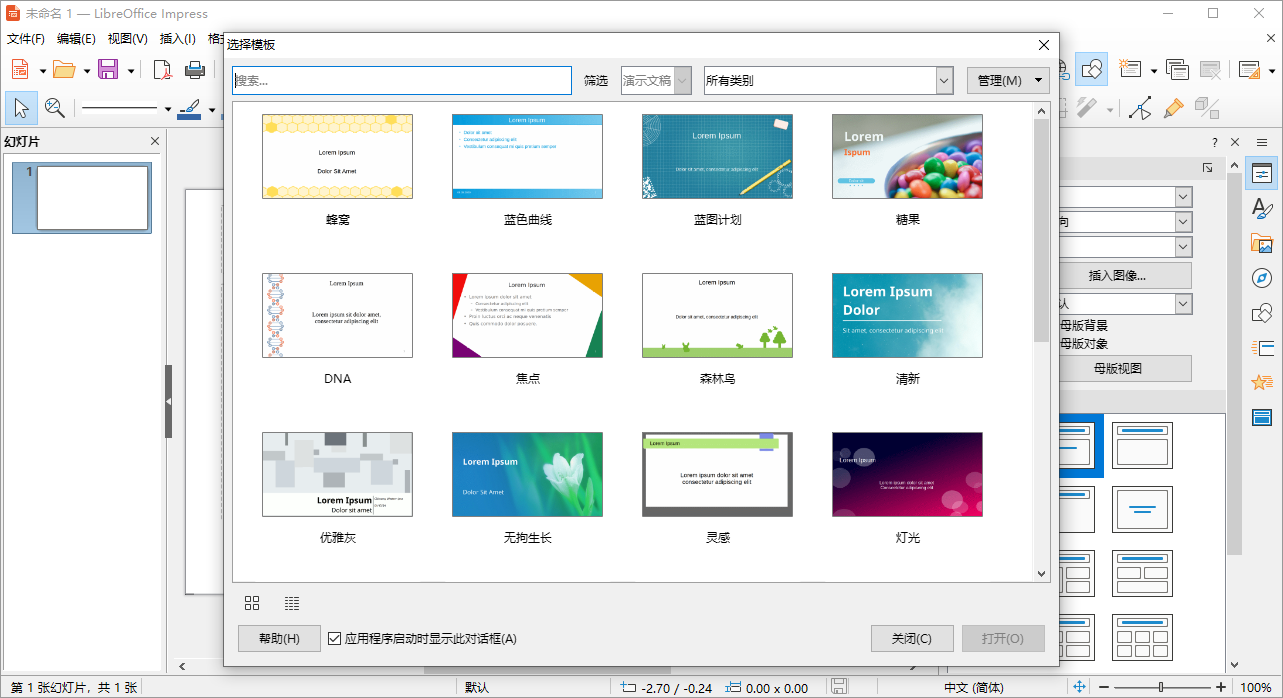The image size is (1283, 698).
Task: Adjust the zoom slider in status bar
Action: click(1163, 688)
